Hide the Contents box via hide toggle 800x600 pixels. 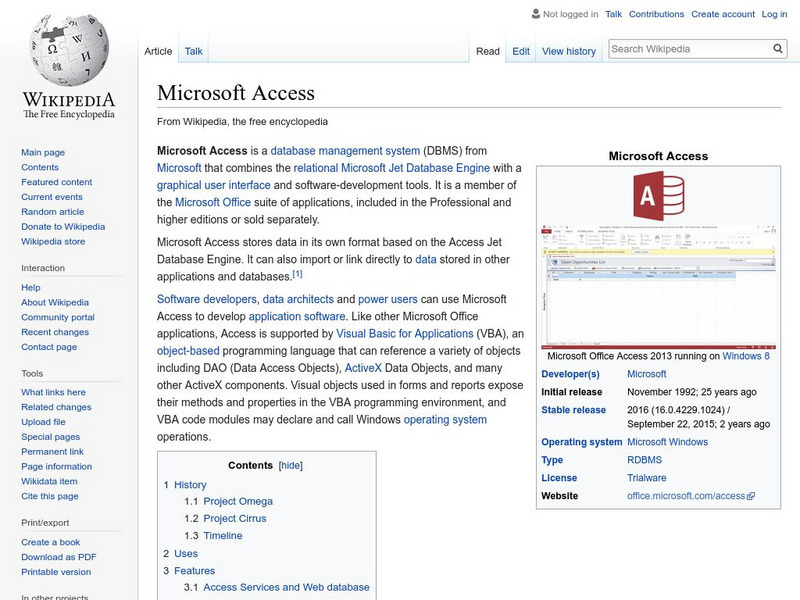coord(290,465)
